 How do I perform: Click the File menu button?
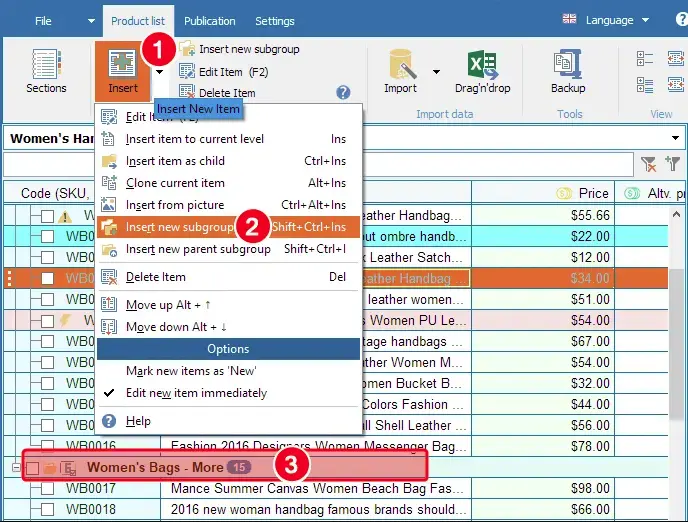[x=43, y=21]
